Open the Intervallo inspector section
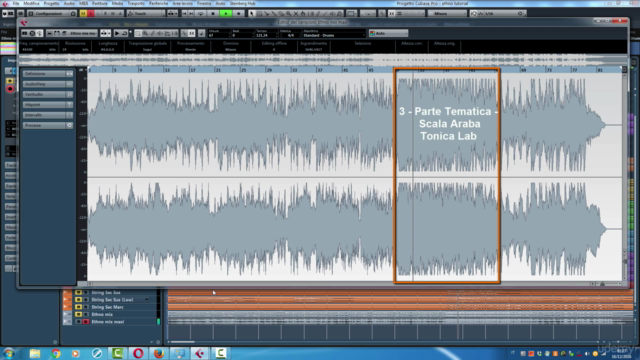This screenshot has width=640, height=360. (48, 115)
